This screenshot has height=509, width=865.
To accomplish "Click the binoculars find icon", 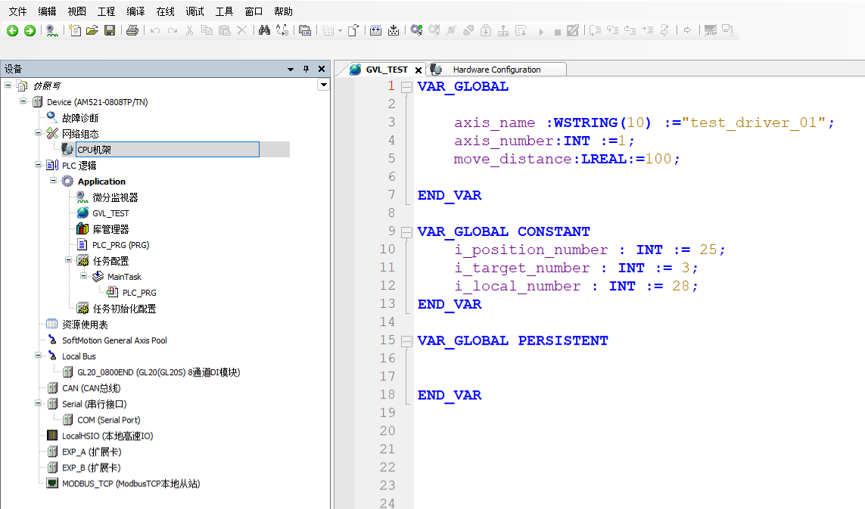I will [x=264, y=30].
